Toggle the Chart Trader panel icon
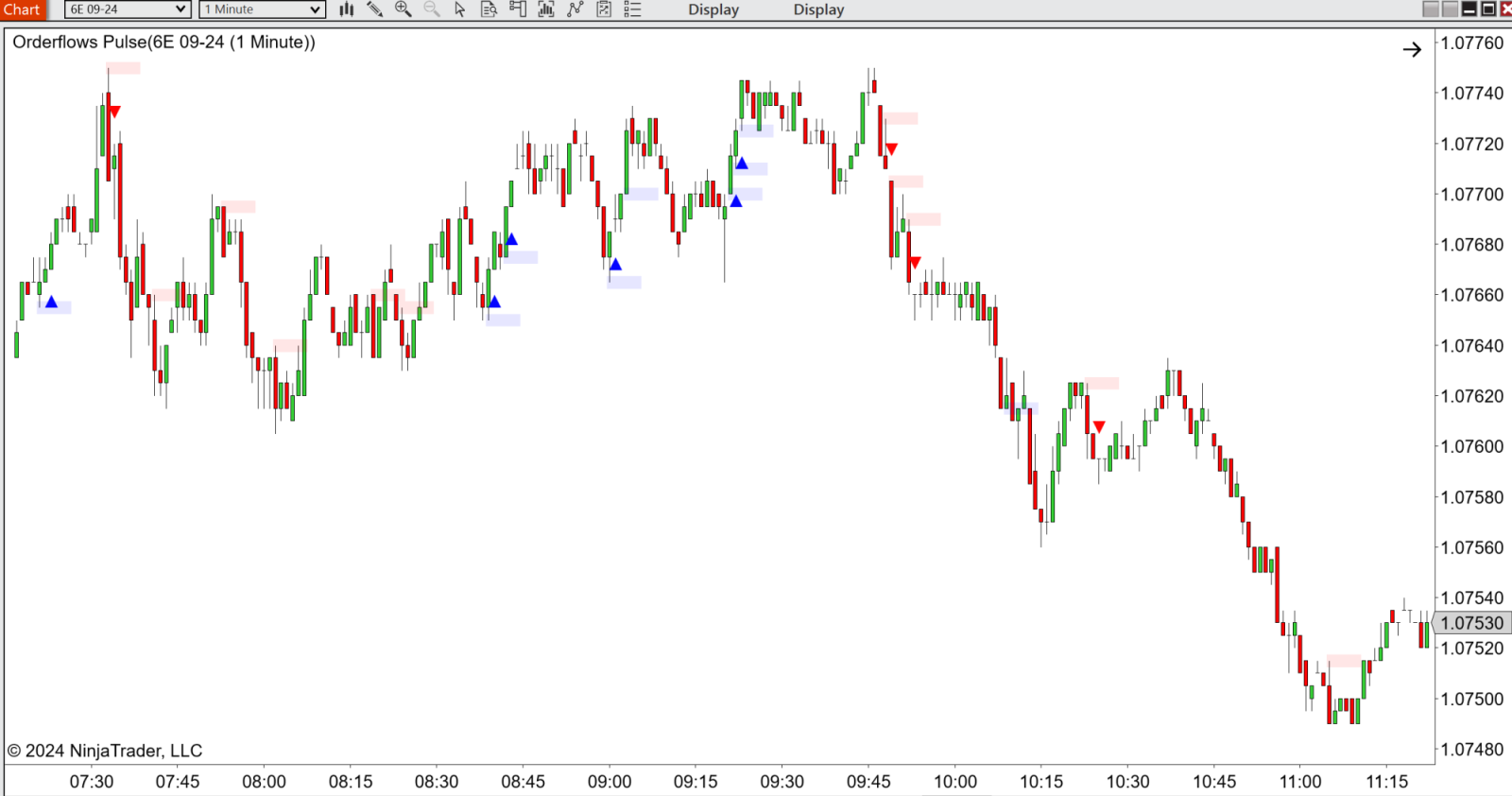 click(x=518, y=9)
